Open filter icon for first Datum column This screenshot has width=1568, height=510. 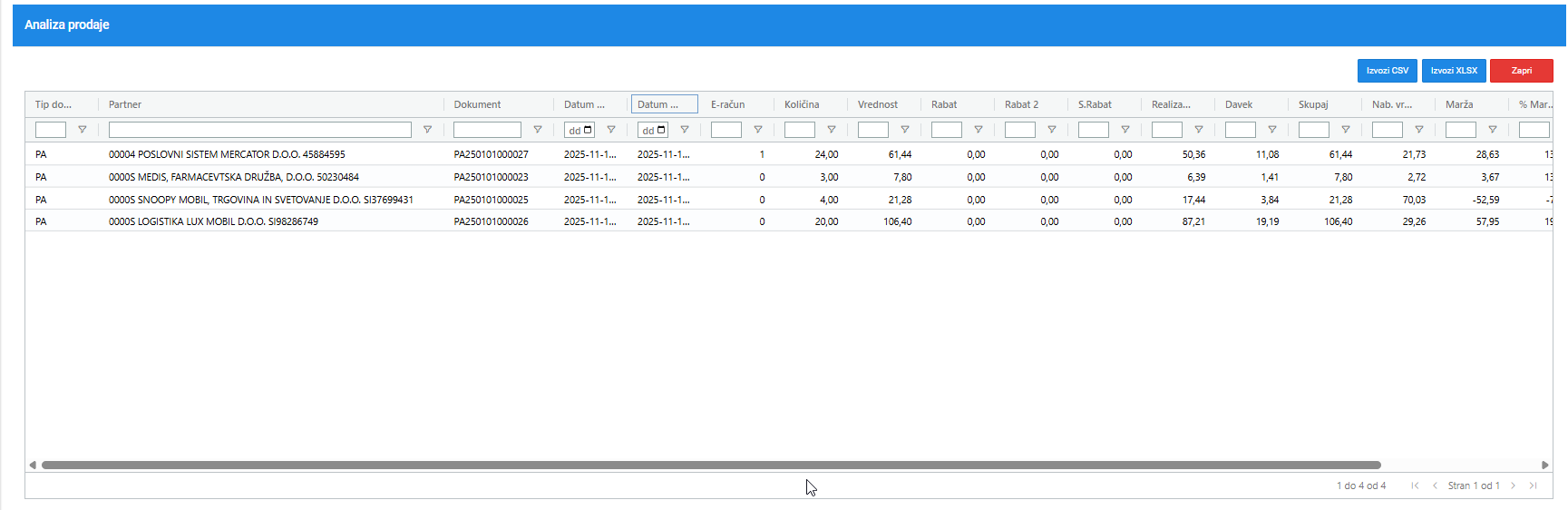[x=611, y=130]
